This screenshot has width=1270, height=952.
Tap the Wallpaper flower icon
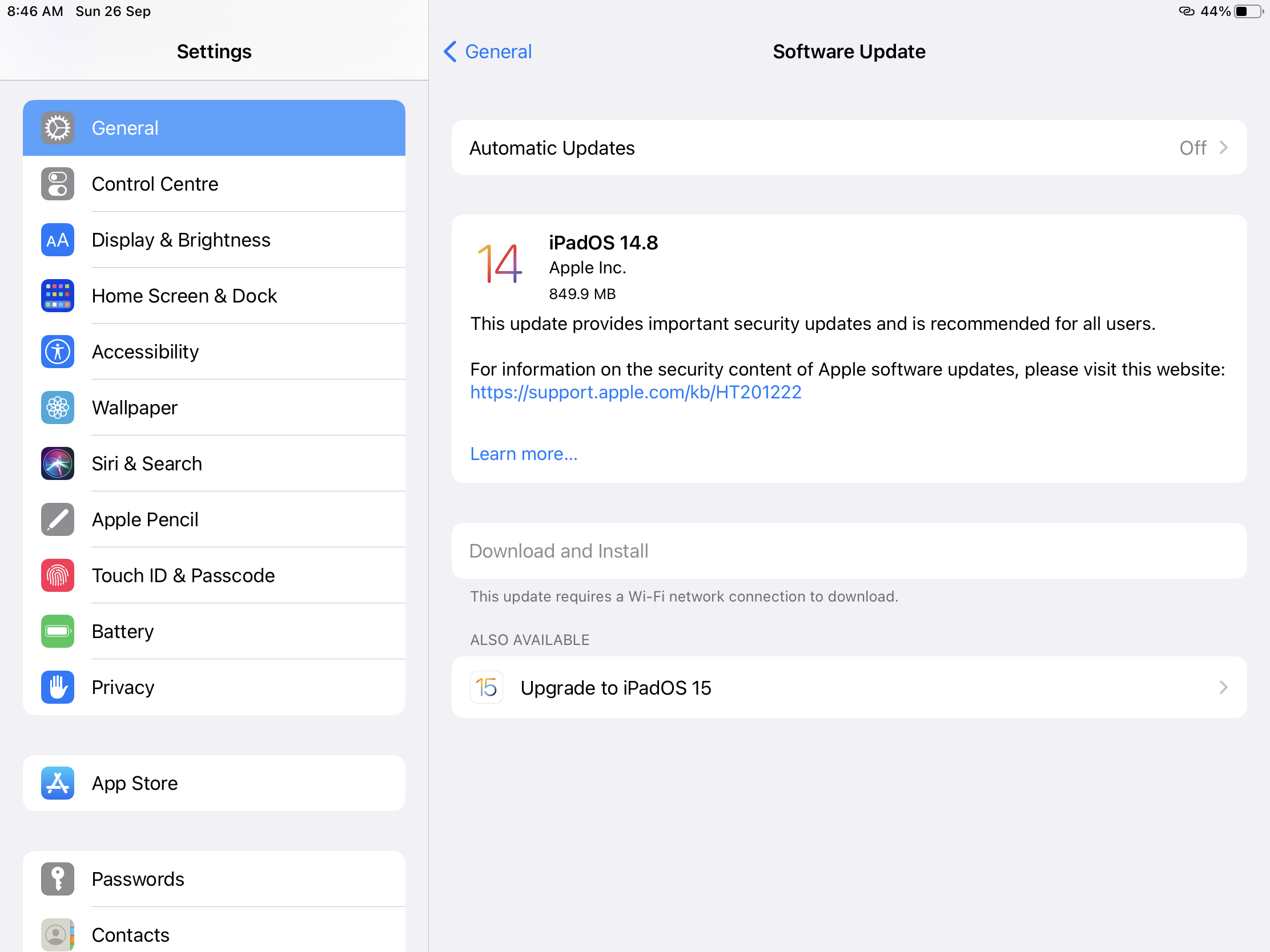[x=58, y=408]
